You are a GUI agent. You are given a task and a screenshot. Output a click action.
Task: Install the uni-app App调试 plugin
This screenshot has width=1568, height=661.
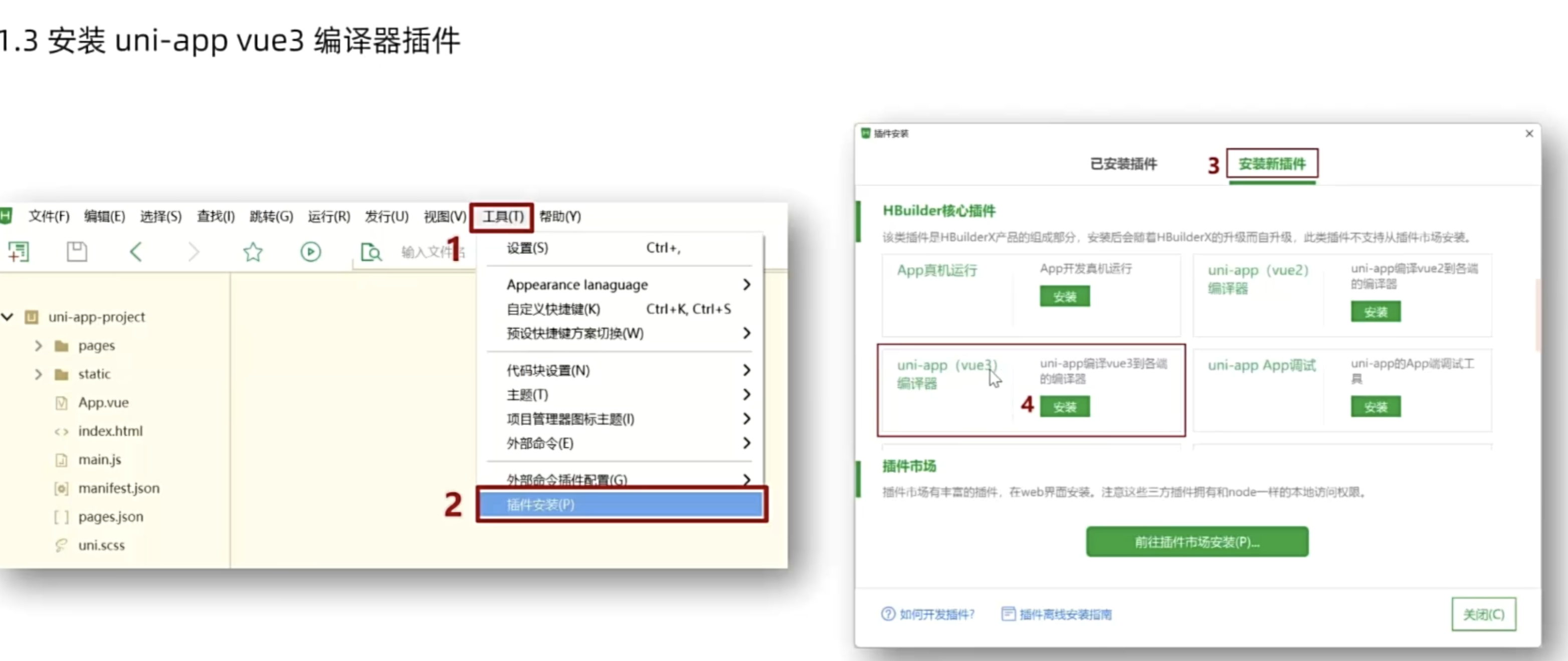coord(1376,407)
